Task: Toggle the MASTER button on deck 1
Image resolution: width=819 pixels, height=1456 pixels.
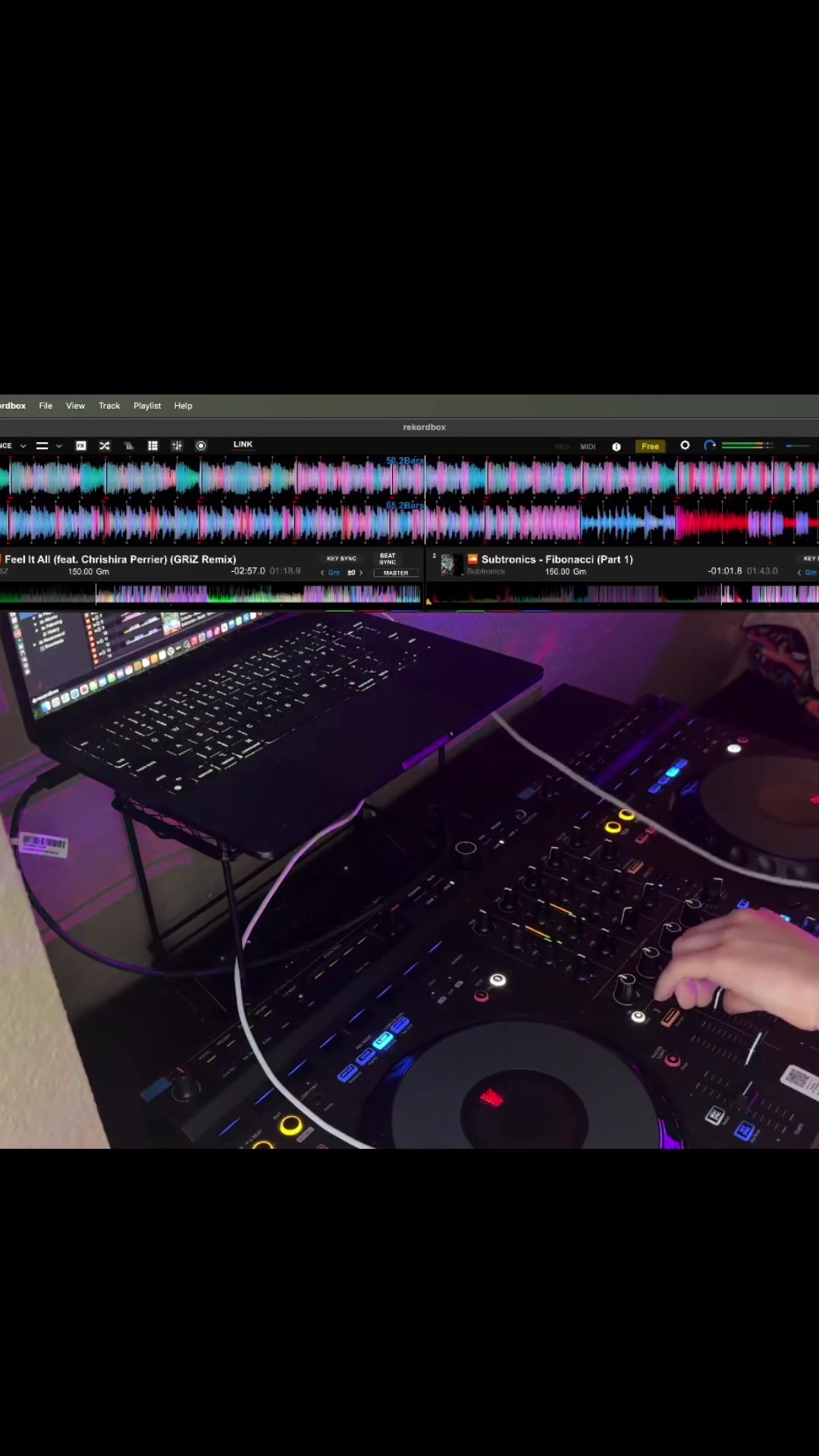Action: [396, 573]
